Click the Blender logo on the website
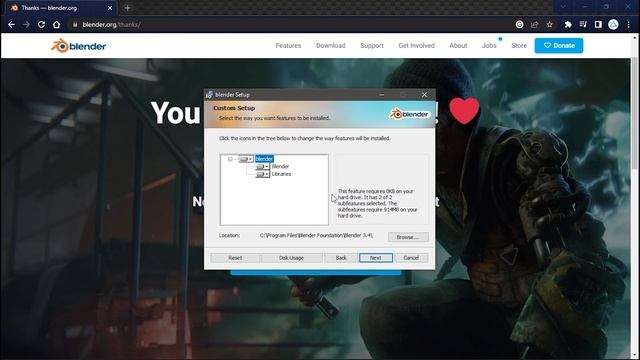The image size is (640, 360). tap(78, 46)
